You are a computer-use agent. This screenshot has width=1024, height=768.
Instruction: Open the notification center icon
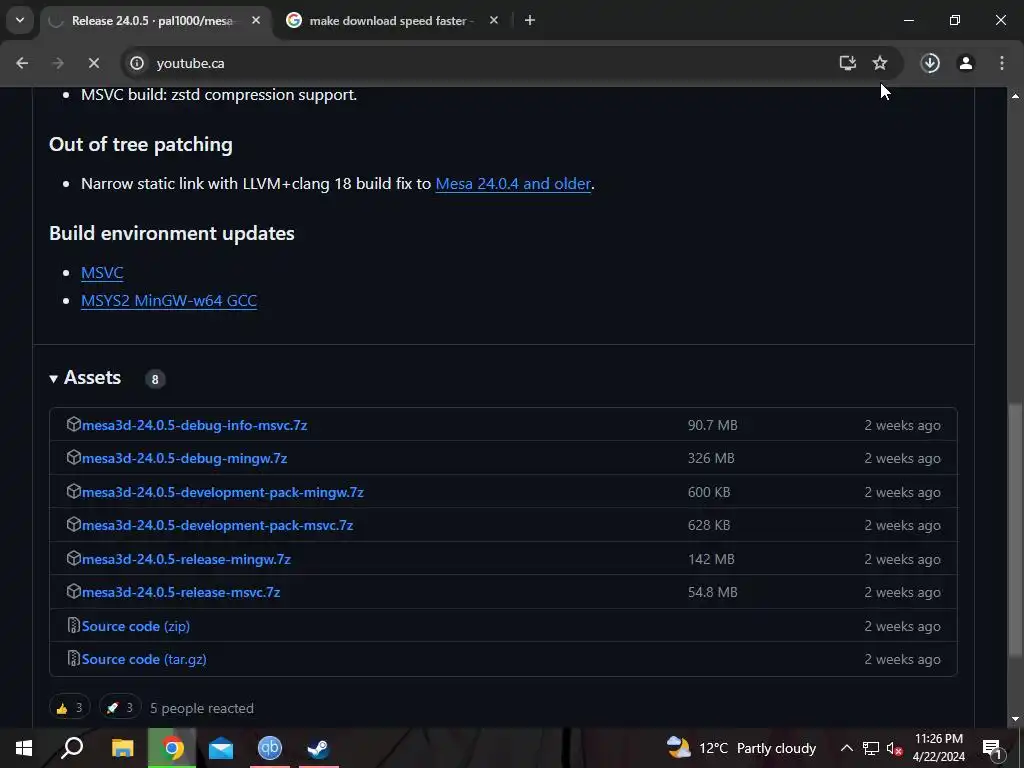(x=992, y=748)
